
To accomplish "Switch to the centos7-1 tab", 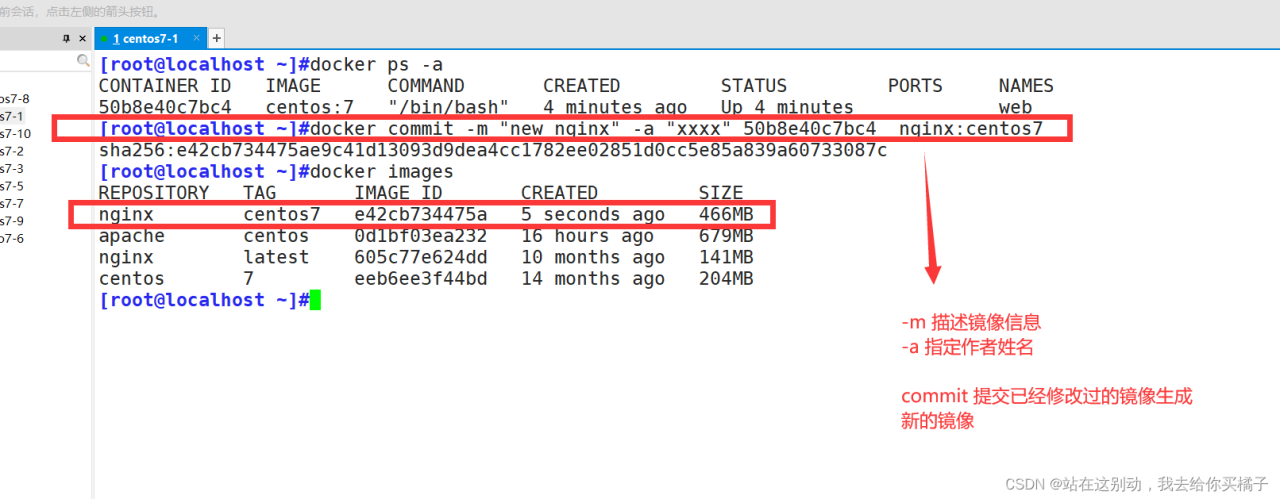I will [145, 38].
